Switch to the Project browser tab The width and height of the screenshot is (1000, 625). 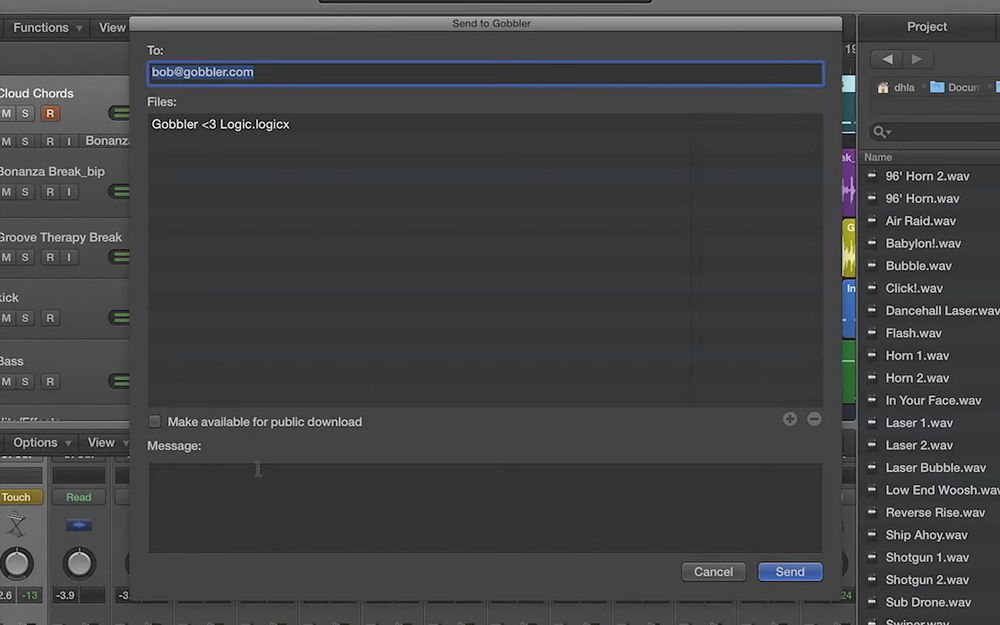click(x=927, y=27)
